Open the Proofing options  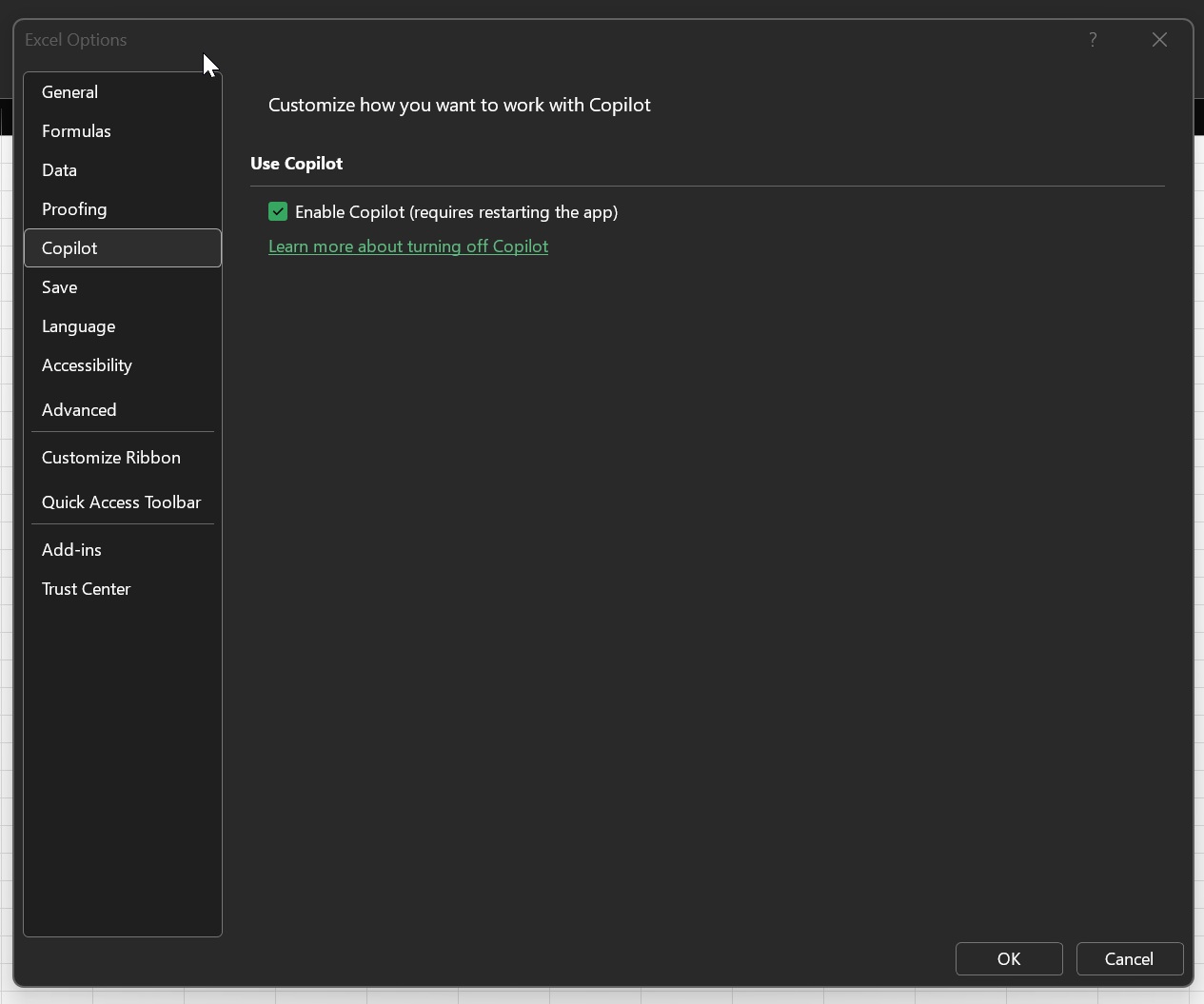pos(123,209)
